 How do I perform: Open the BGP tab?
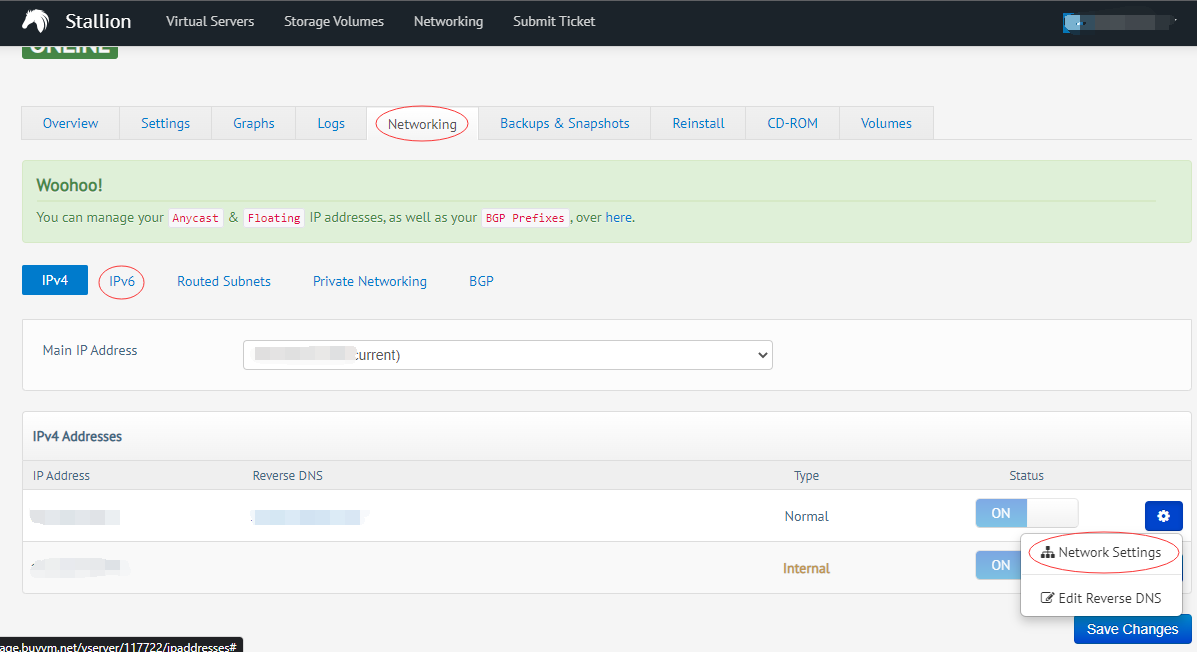[481, 281]
